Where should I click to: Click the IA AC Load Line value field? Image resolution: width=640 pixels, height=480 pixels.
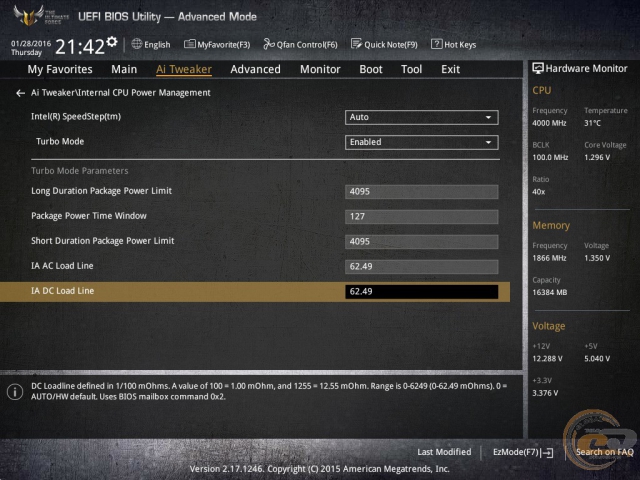coord(422,267)
